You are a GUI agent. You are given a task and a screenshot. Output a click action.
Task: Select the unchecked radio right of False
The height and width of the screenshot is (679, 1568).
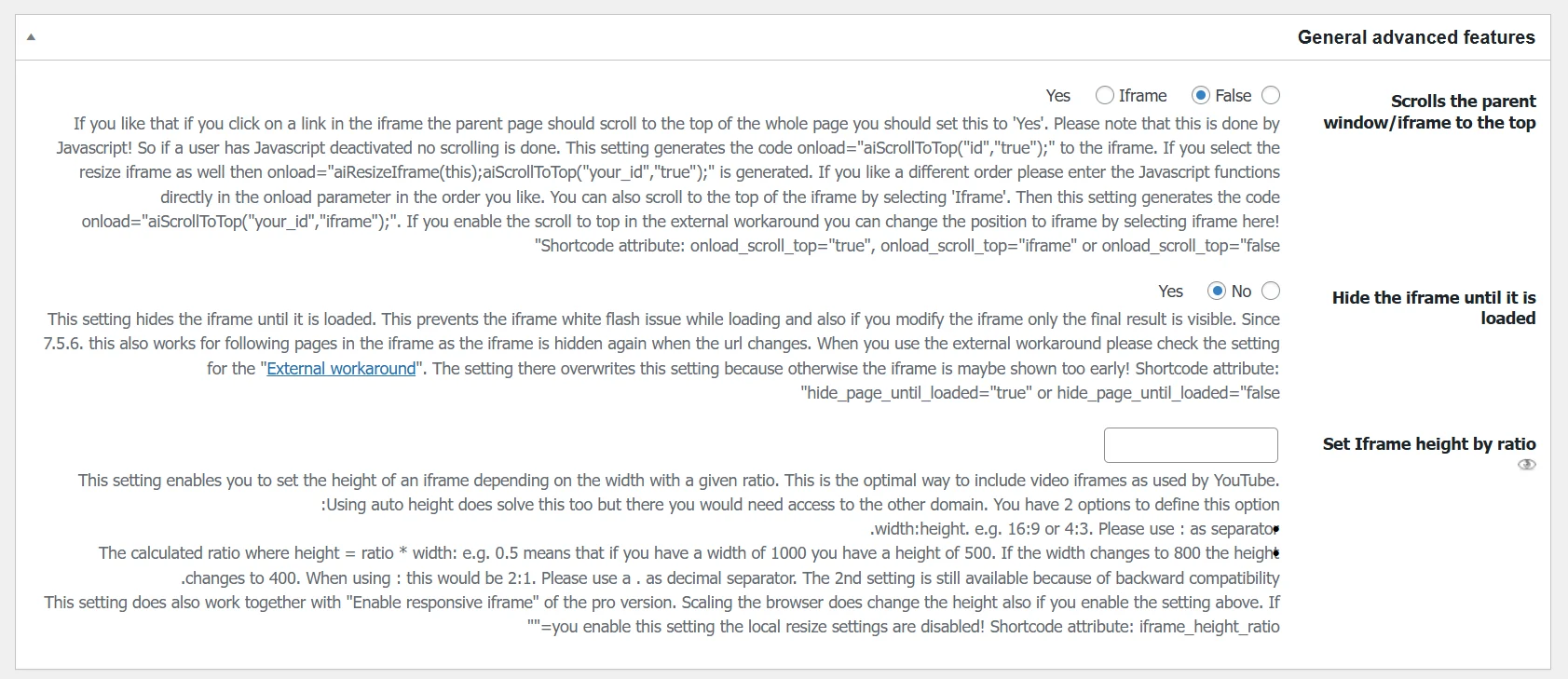click(1271, 95)
